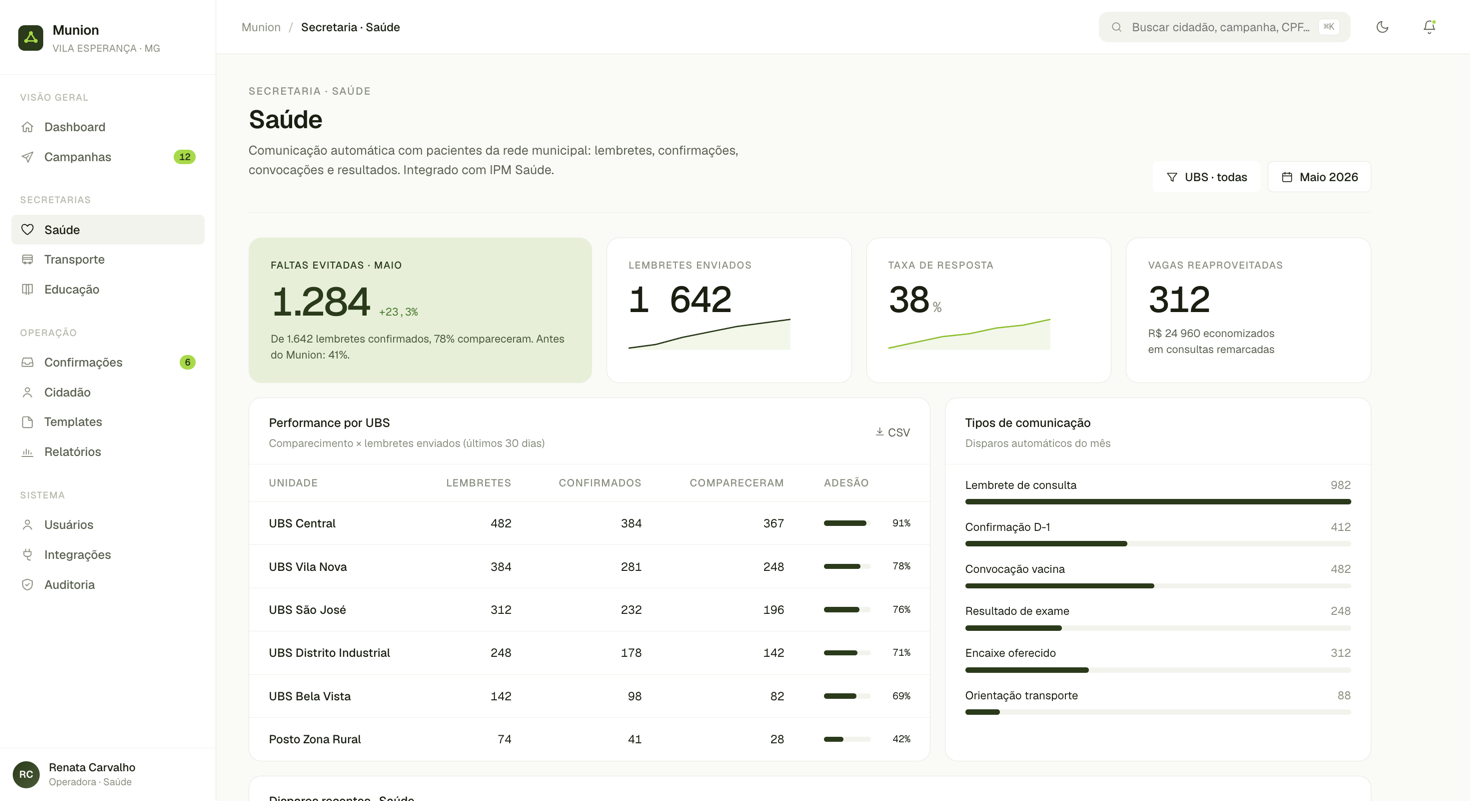Screen dimensions: 1470x801
Task: Select the Transporte bus icon
Action: pos(28,260)
